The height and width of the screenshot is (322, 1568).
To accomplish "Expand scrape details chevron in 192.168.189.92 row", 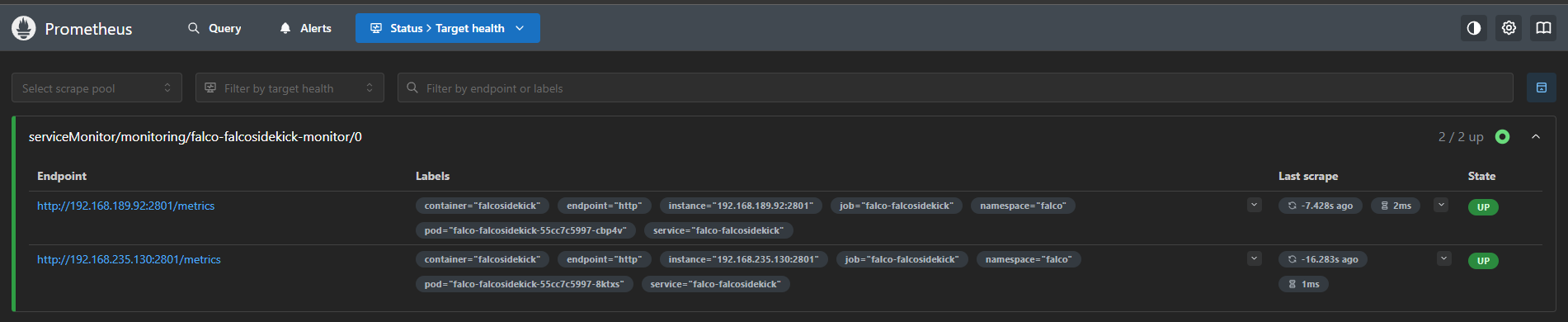I will pos(1441,205).
